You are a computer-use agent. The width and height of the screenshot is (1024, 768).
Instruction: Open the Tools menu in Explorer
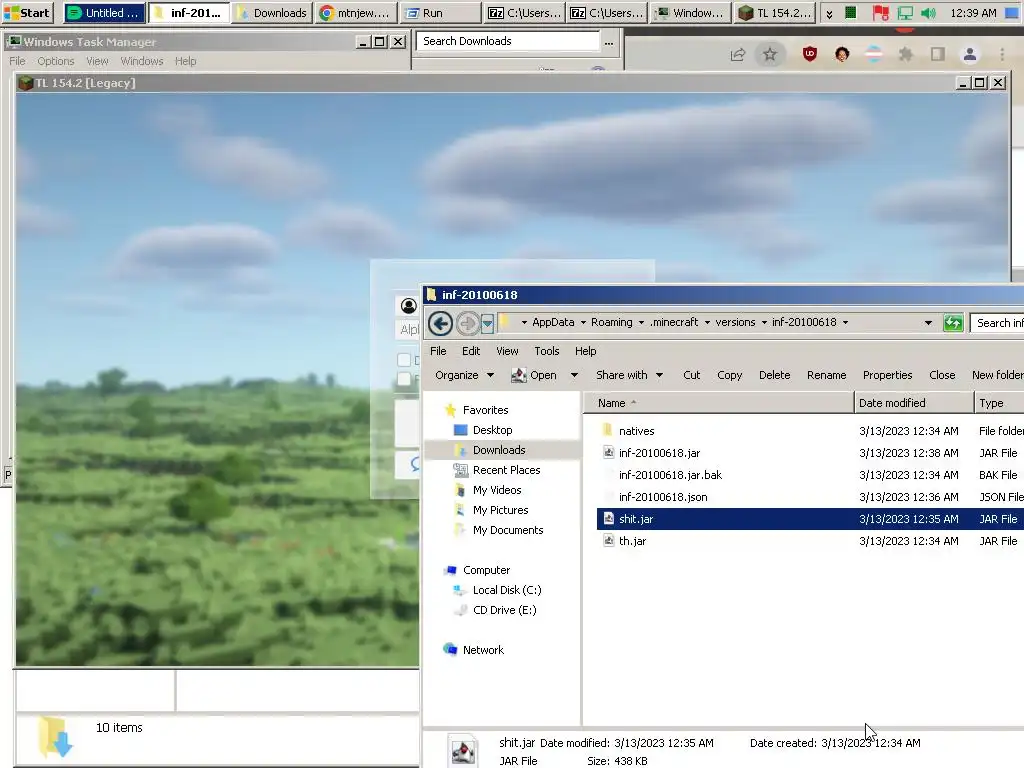[x=547, y=351]
